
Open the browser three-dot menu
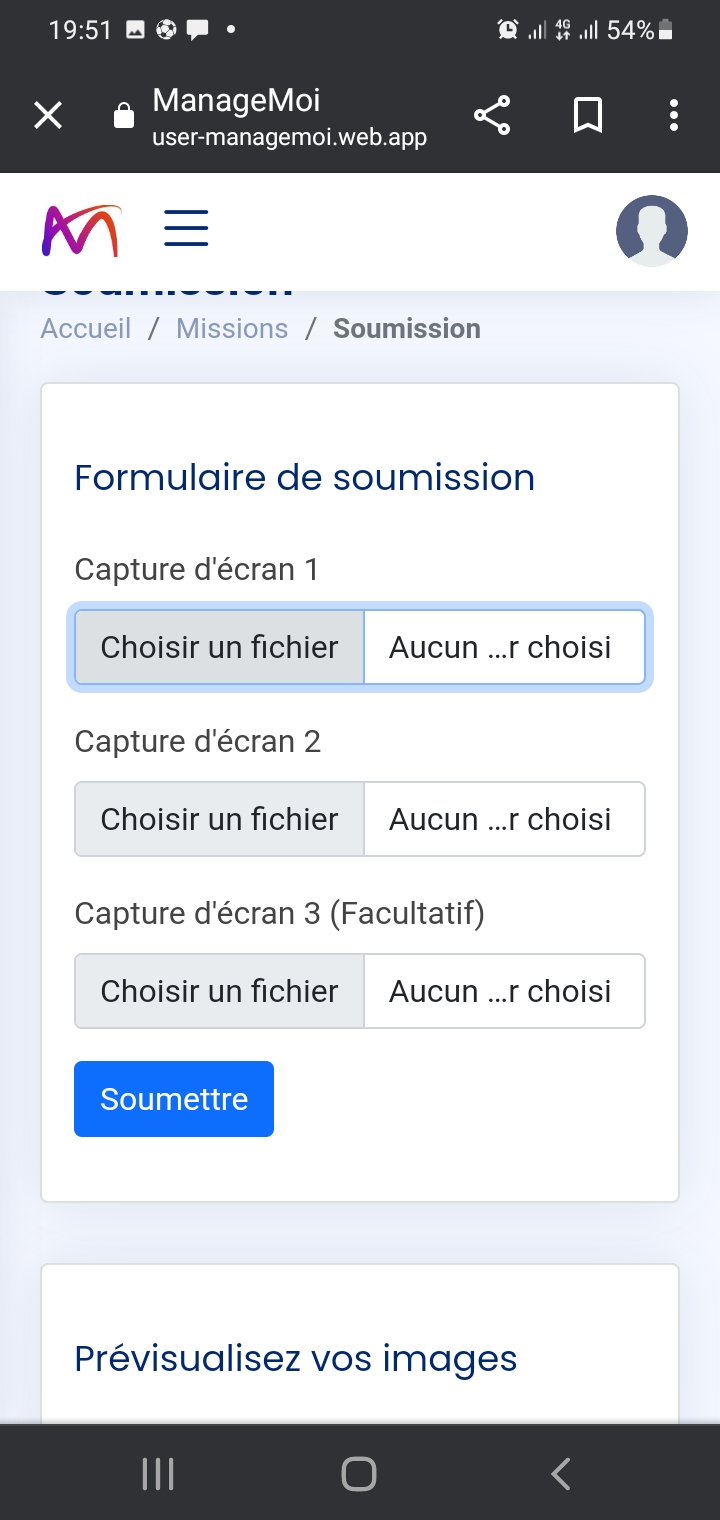point(674,116)
